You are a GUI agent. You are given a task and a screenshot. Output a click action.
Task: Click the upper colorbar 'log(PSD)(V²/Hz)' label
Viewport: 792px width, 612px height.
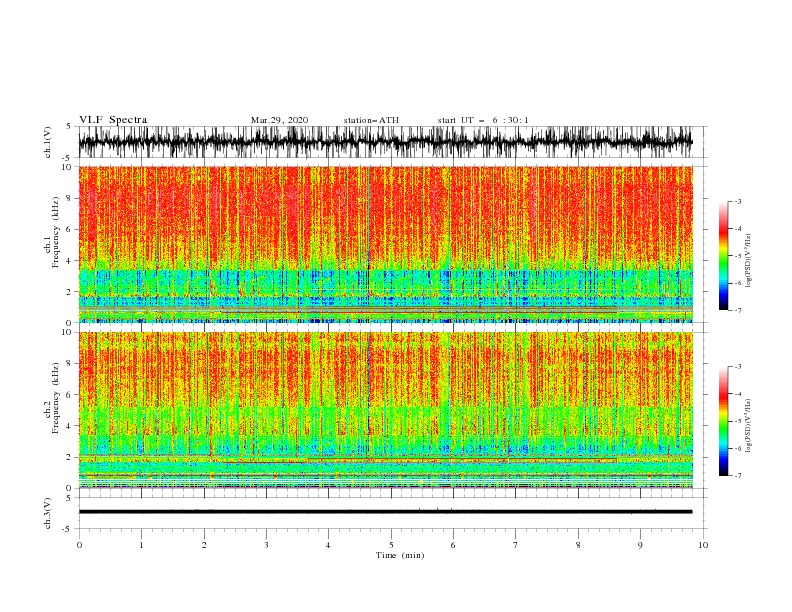[x=749, y=261]
